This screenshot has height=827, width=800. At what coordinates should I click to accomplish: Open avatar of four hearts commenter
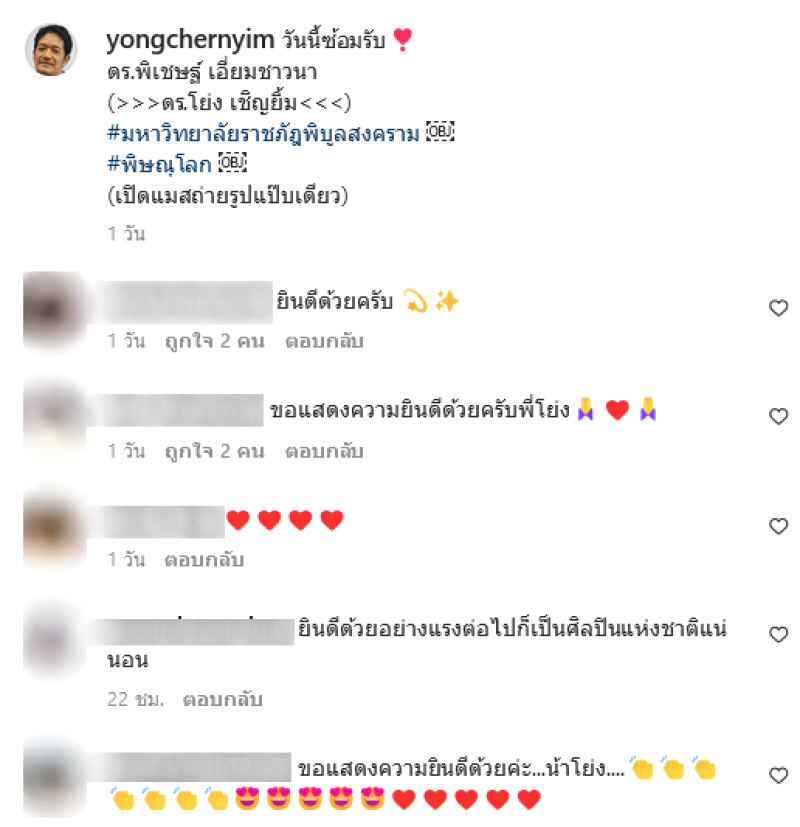54,527
